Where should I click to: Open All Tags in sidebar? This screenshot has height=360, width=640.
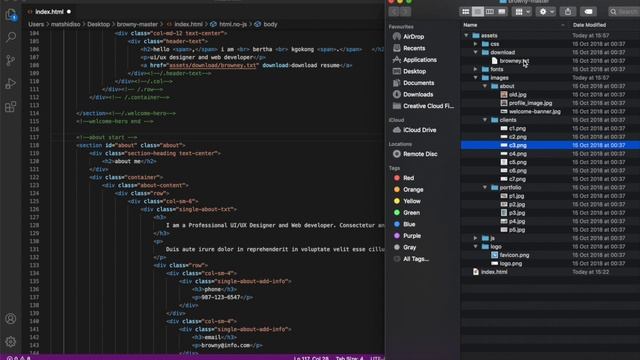[x=416, y=259]
